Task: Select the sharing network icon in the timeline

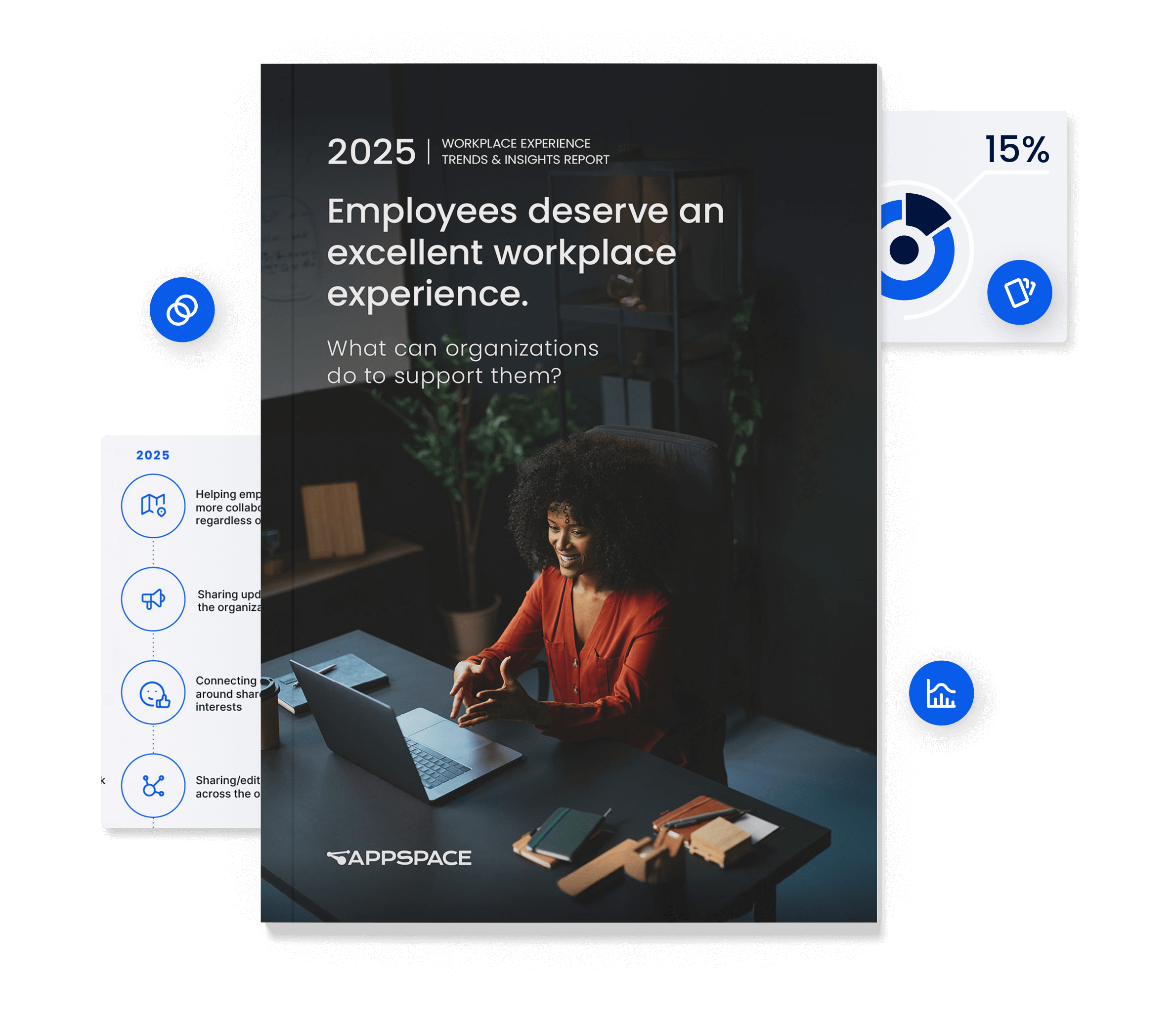Action: pyautogui.click(x=153, y=785)
